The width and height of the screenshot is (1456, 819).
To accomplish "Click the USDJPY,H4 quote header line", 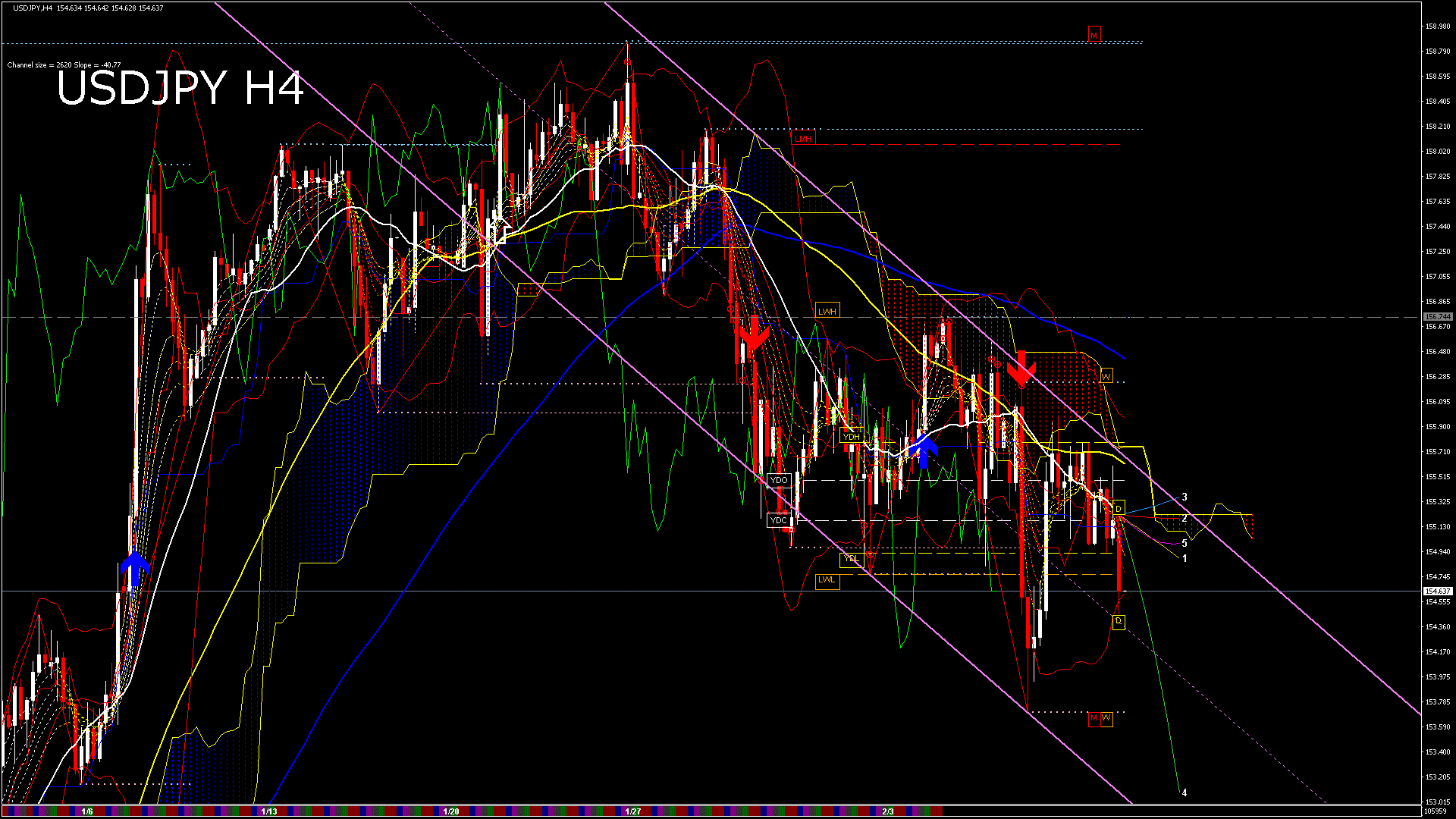I will pos(88,8).
